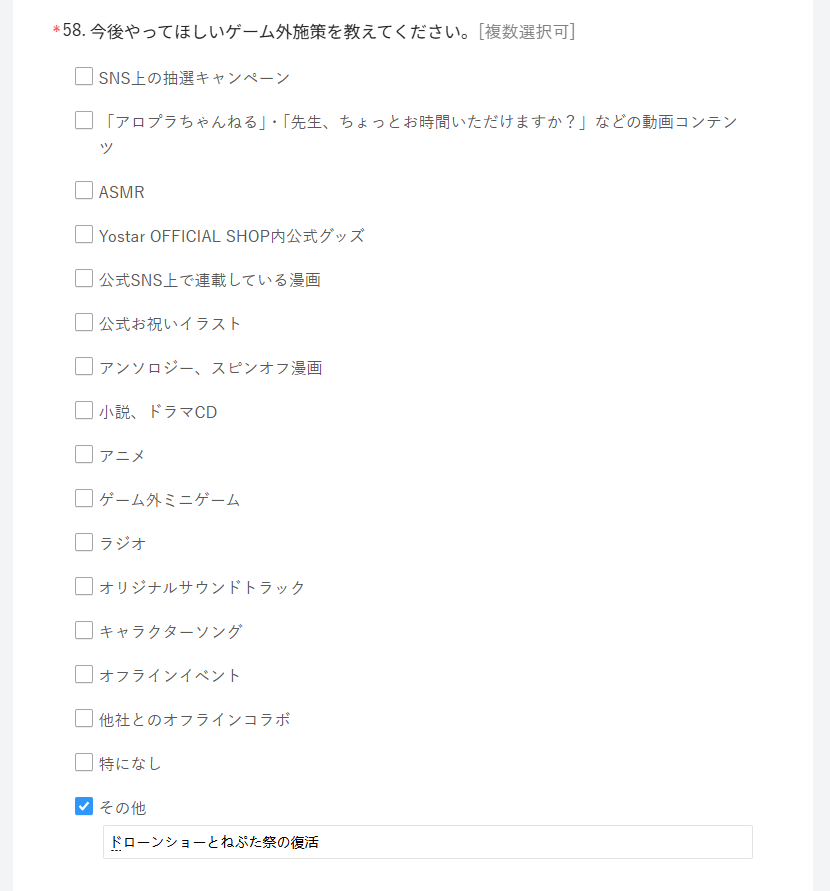Check the 特になし checkbox

coord(84,763)
